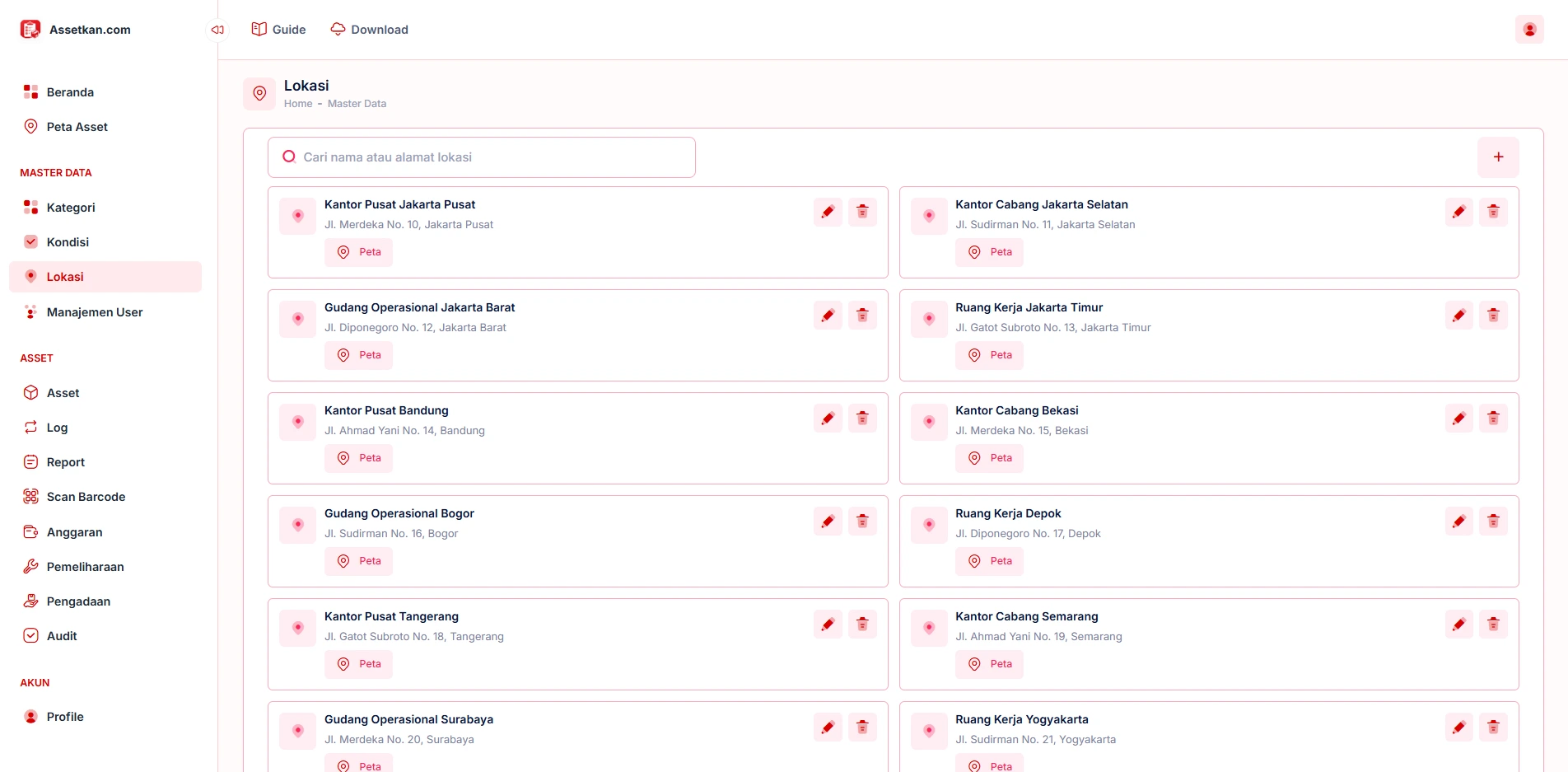Delete Ruang Kerja Depok location
Viewport: 1568px width, 772px height.
[1493, 522]
